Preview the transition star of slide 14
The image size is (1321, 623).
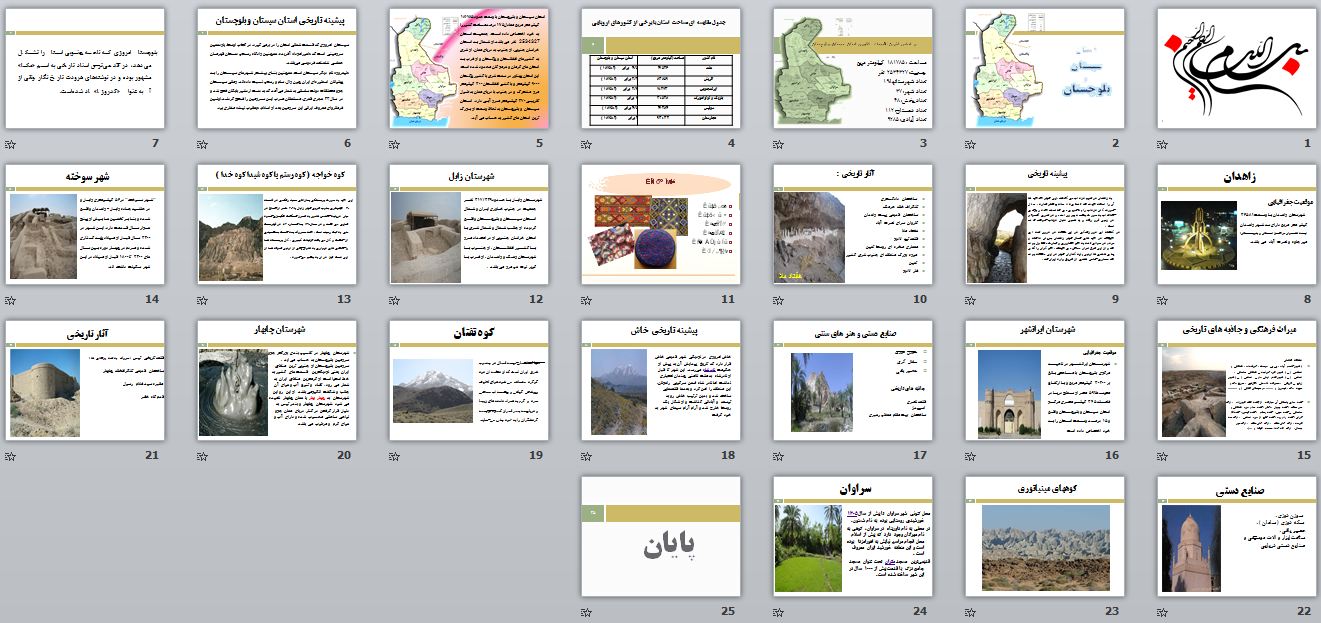click(10, 301)
